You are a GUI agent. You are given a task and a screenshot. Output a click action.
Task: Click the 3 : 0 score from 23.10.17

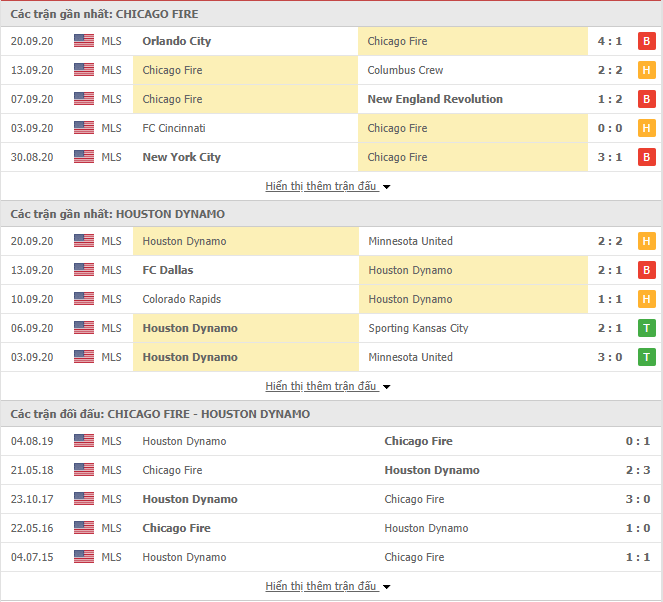pyautogui.click(x=638, y=499)
